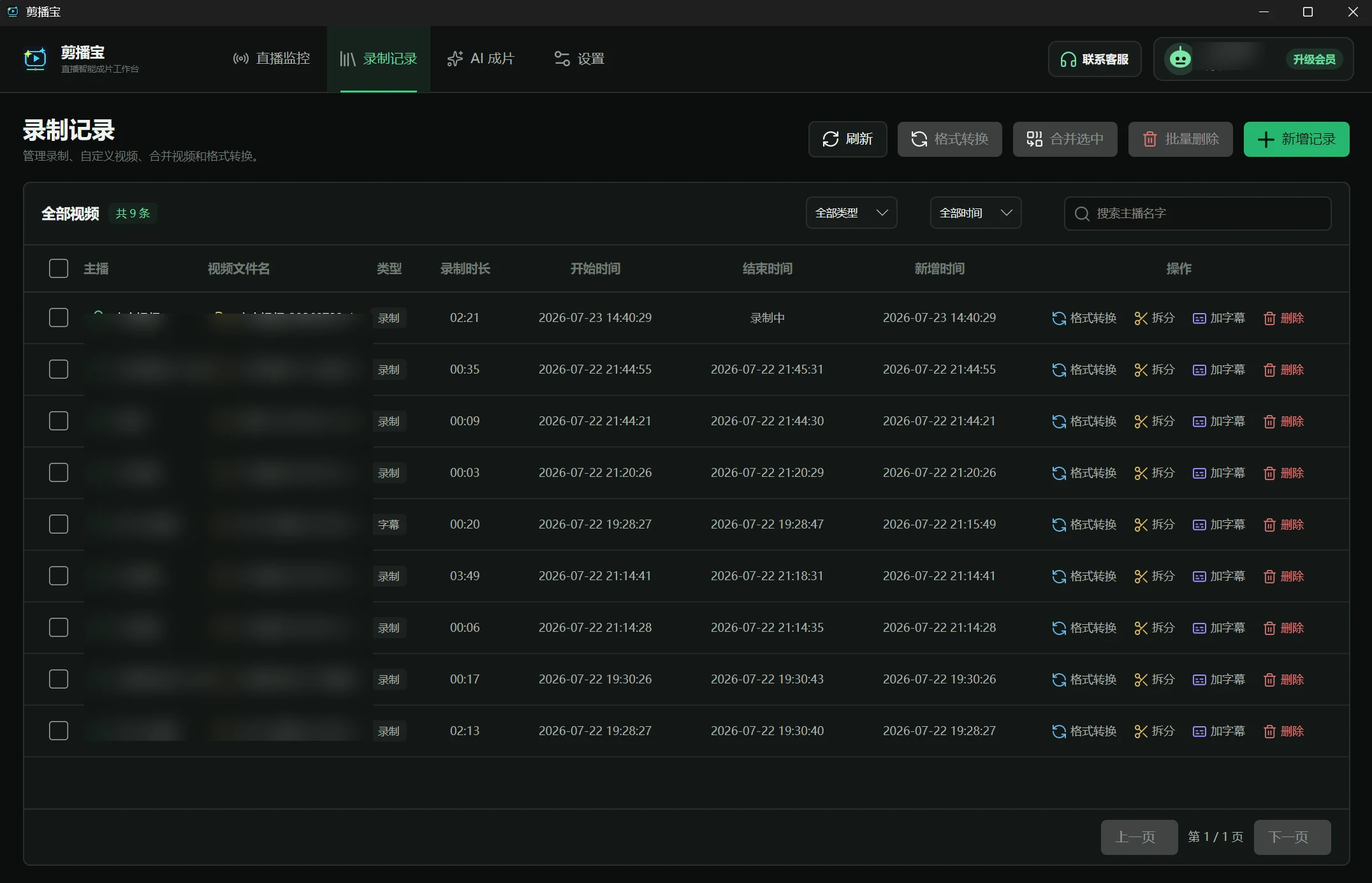Switch to the 直播监控 tab
The width and height of the screenshot is (1372, 883).
pyautogui.click(x=272, y=59)
